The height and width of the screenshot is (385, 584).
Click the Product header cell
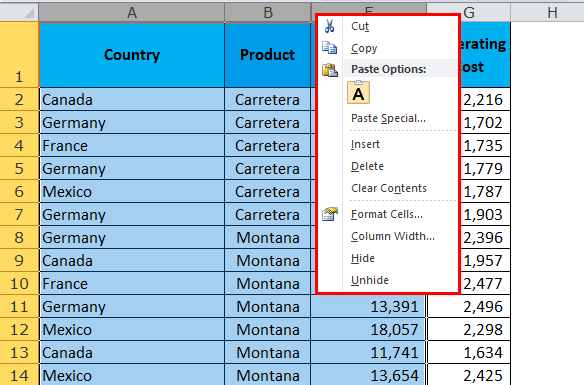pyautogui.click(x=267, y=55)
